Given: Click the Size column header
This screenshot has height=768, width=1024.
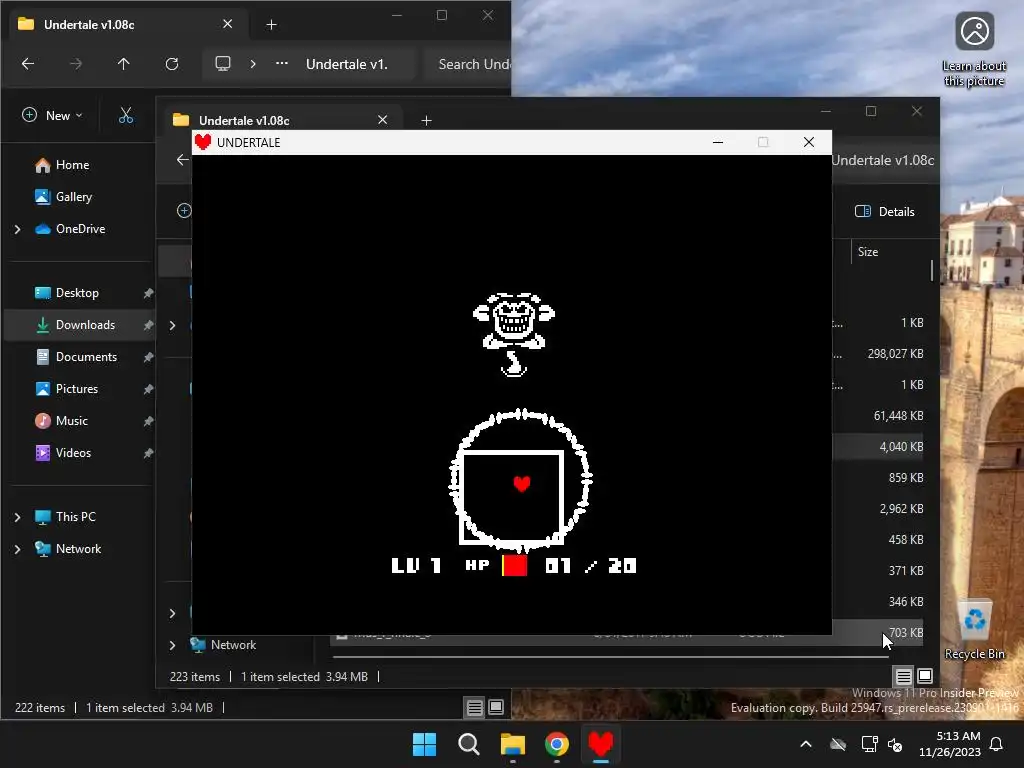Looking at the screenshot, I should point(867,252).
